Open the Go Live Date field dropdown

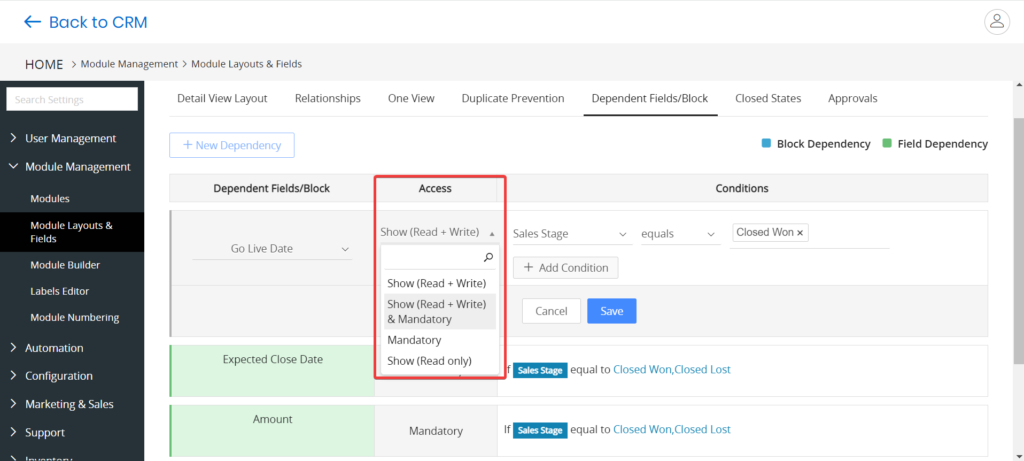272,249
